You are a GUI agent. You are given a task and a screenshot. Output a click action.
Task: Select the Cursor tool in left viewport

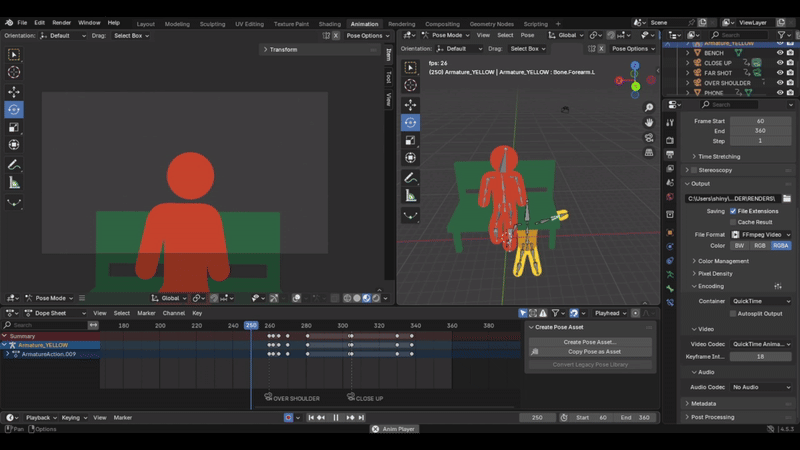coord(14,72)
